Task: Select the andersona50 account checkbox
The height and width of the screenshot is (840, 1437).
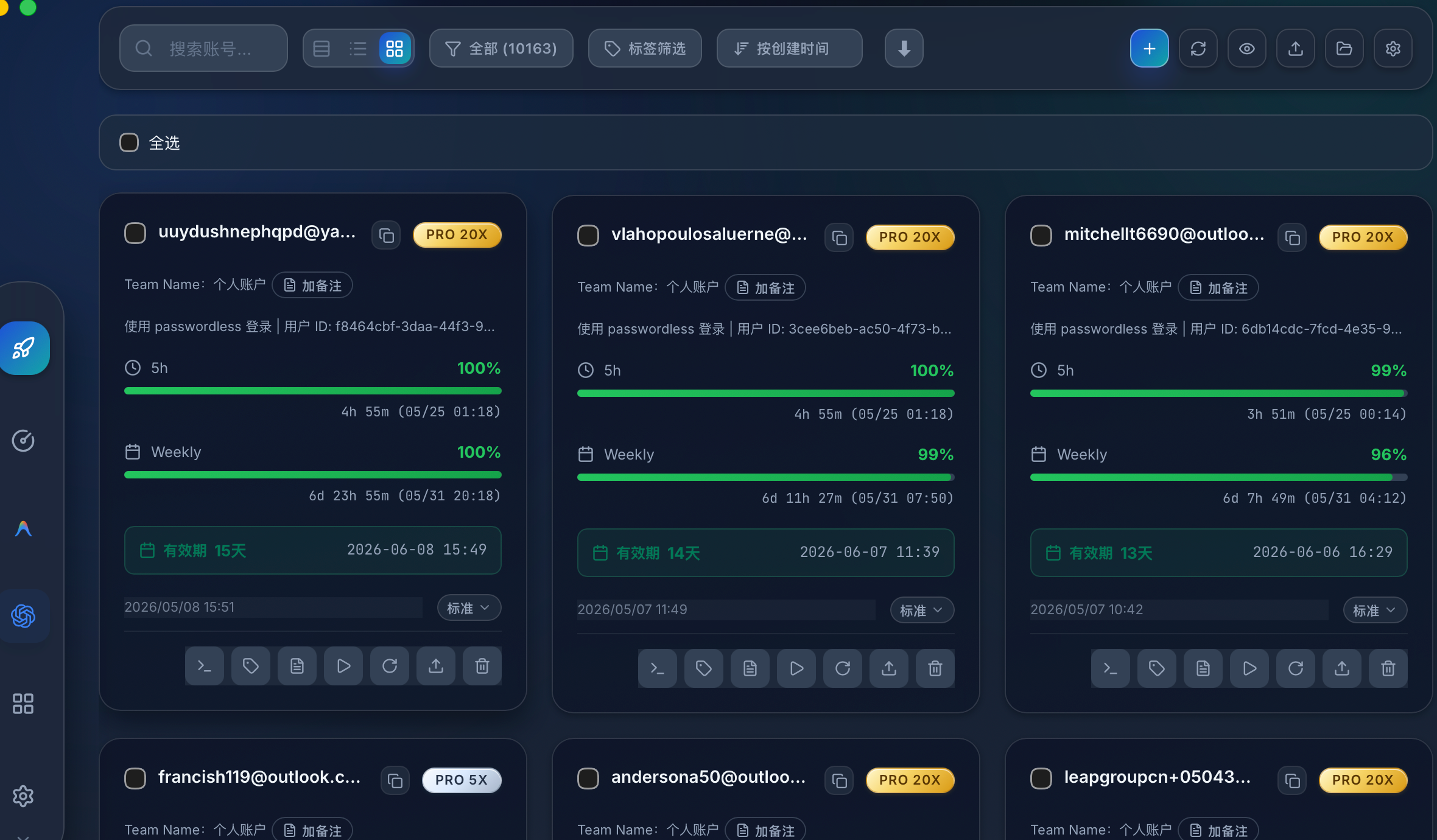Action: (588, 778)
